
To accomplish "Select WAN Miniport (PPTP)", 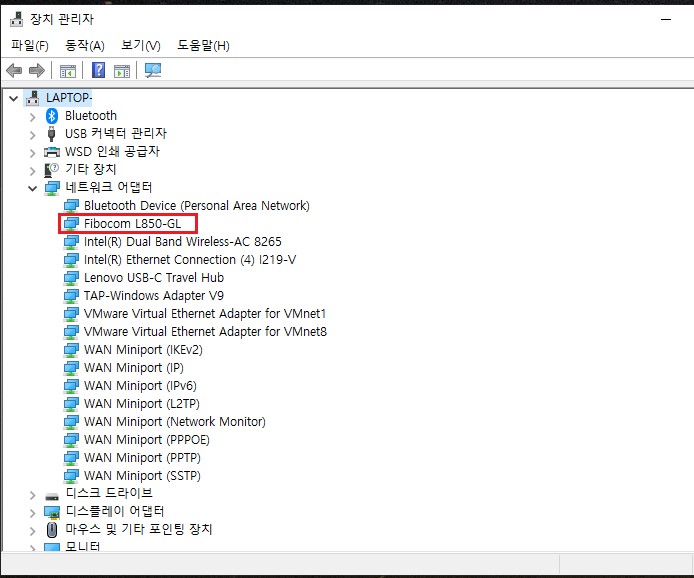I will 143,458.
